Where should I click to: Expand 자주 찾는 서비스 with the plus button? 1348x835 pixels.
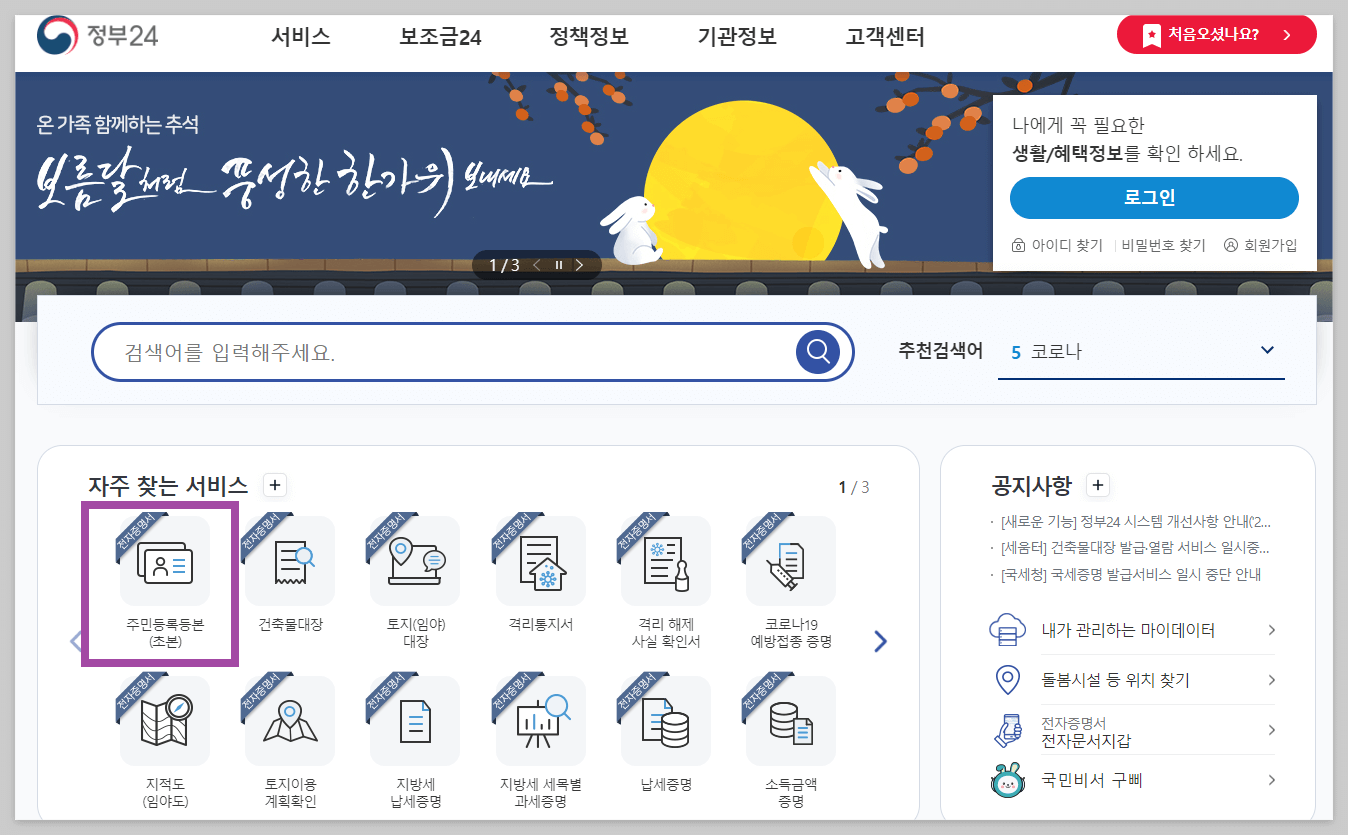[273, 485]
